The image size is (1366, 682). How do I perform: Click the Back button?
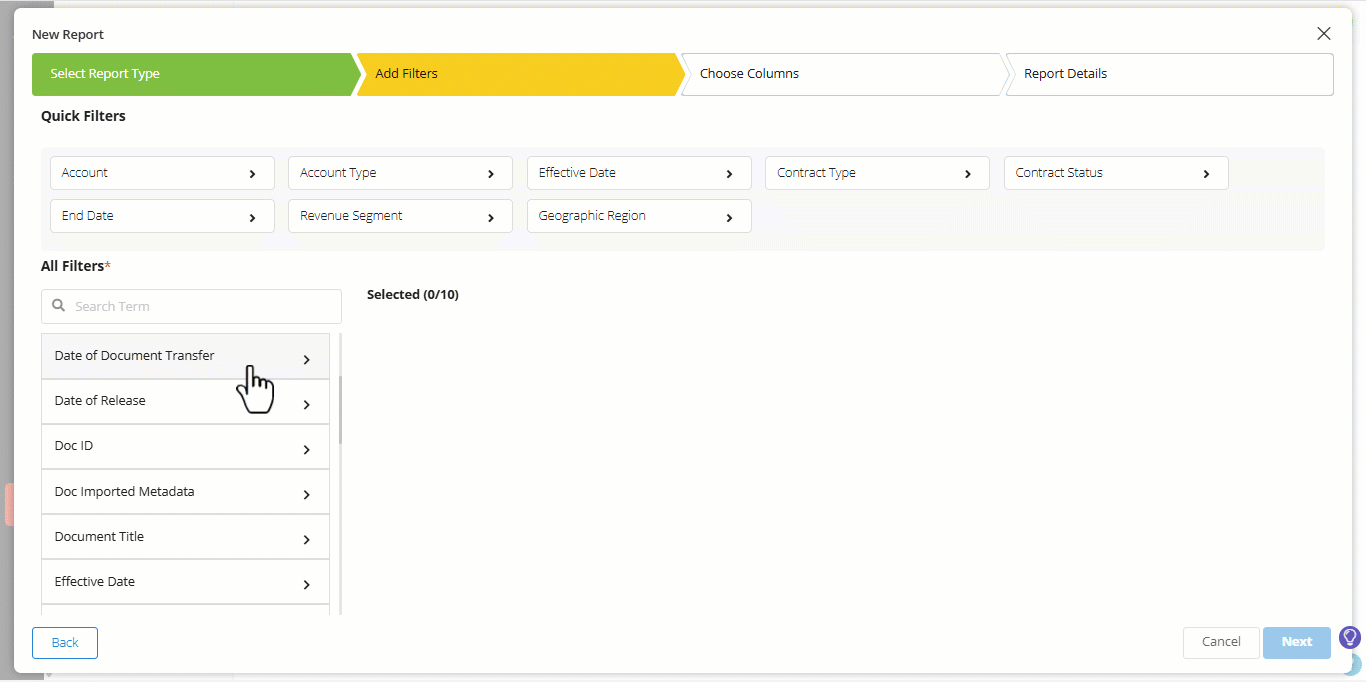[65, 643]
